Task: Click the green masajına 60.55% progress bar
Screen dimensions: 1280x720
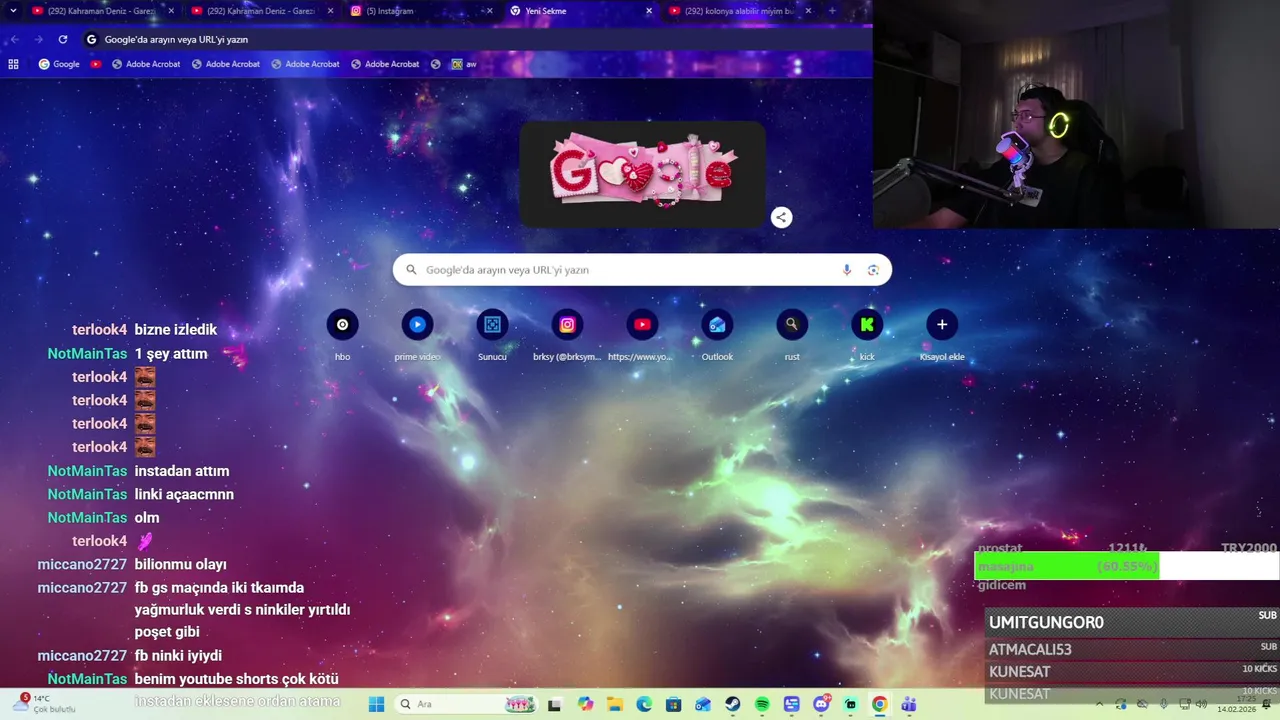Action: pyautogui.click(x=1066, y=566)
